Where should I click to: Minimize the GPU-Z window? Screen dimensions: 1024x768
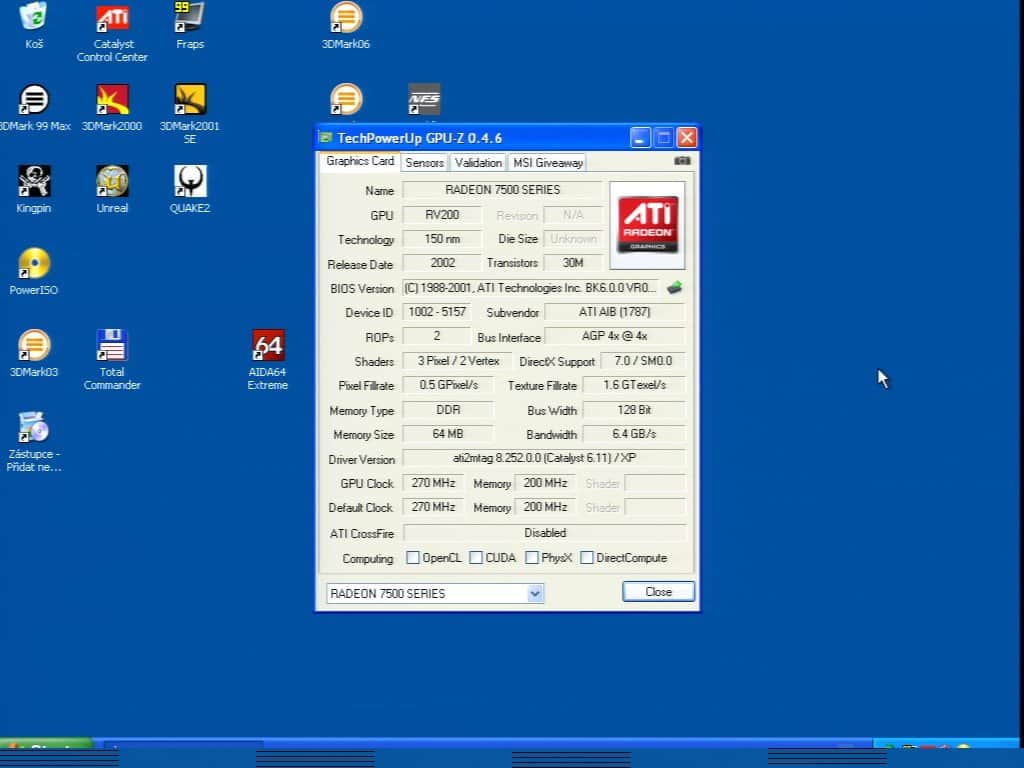640,138
